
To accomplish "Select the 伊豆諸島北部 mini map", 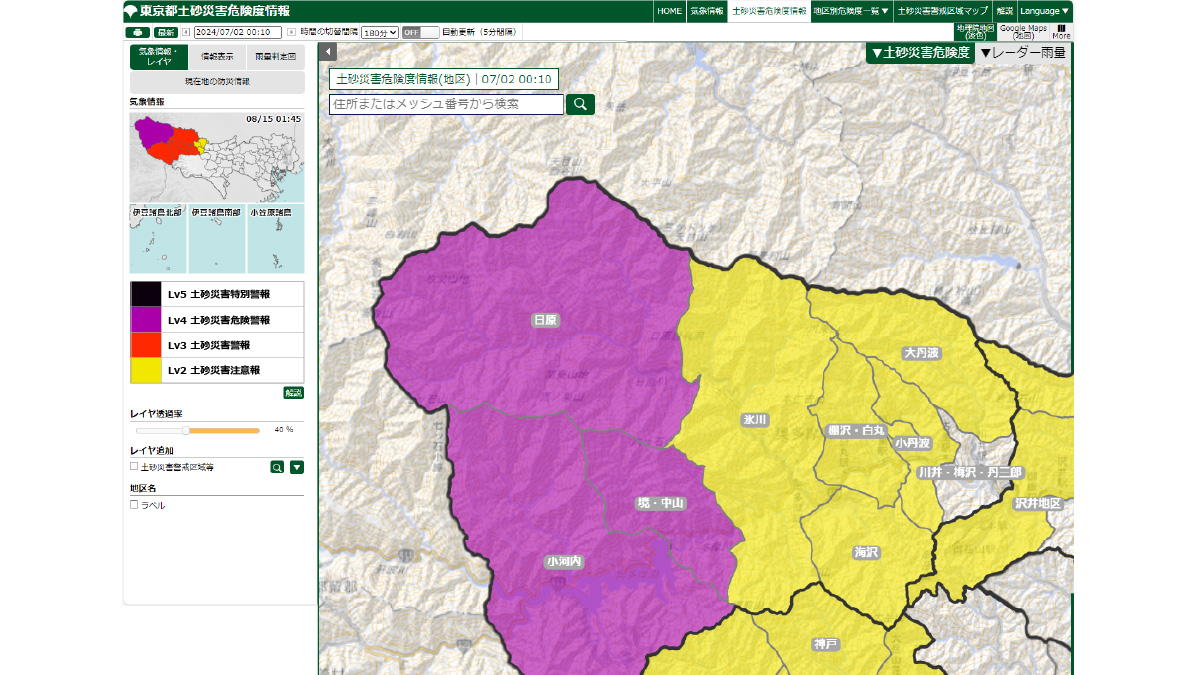I will [158, 240].
